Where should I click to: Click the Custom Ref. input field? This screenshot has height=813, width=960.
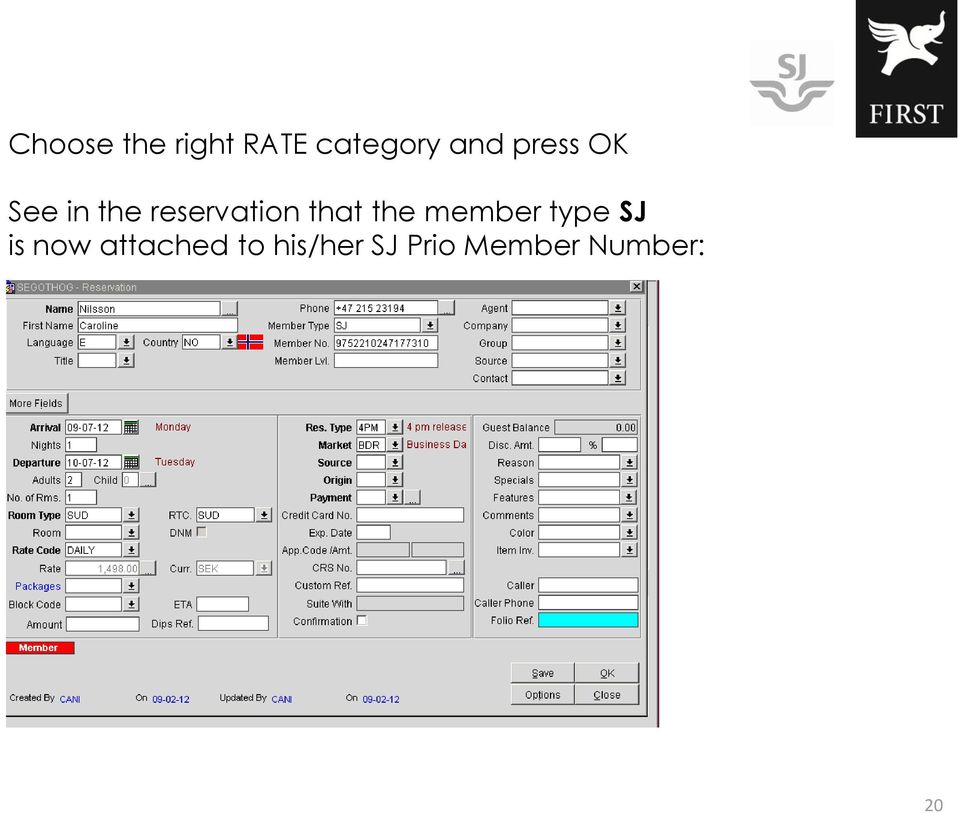[410, 585]
